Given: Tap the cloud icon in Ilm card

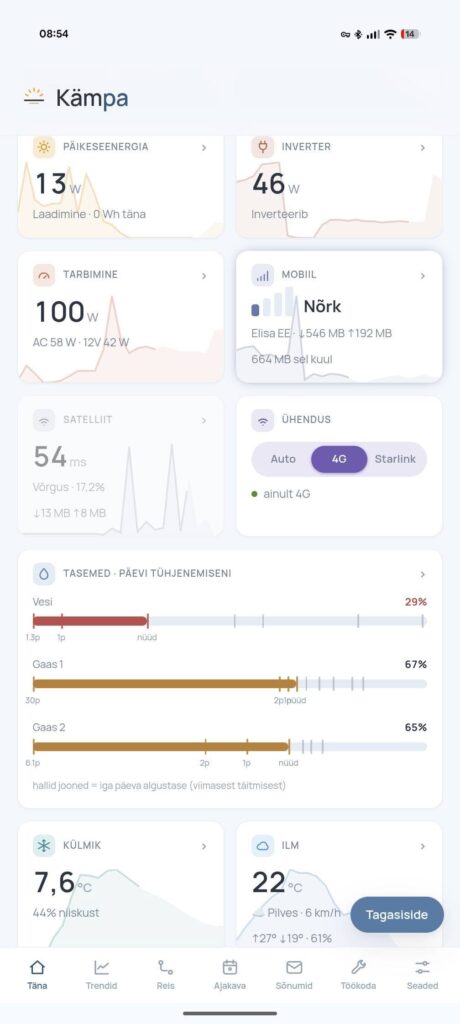Looking at the screenshot, I should pyautogui.click(x=263, y=846).
